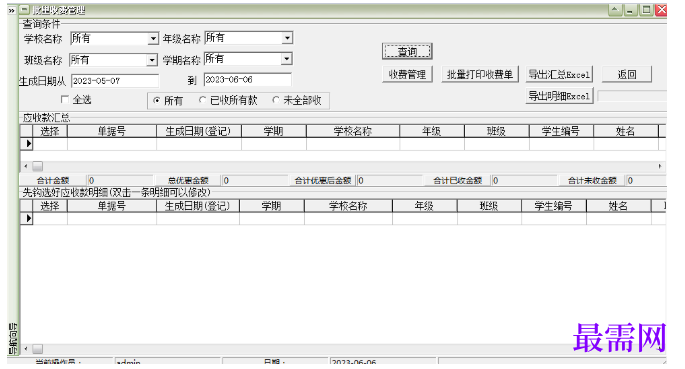
Task: Click 单据号 header in summary table
Action: tap(112, 131)
